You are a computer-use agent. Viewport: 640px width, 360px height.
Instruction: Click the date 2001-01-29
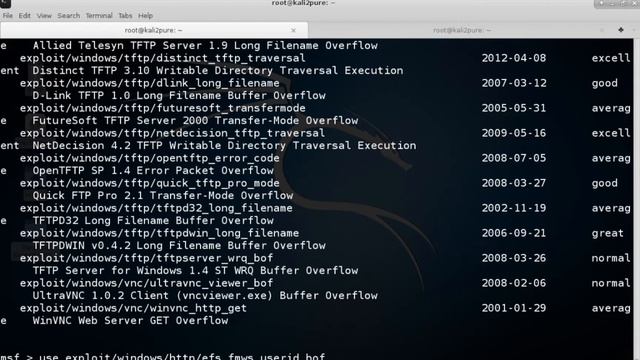click(x=514, y=308)
